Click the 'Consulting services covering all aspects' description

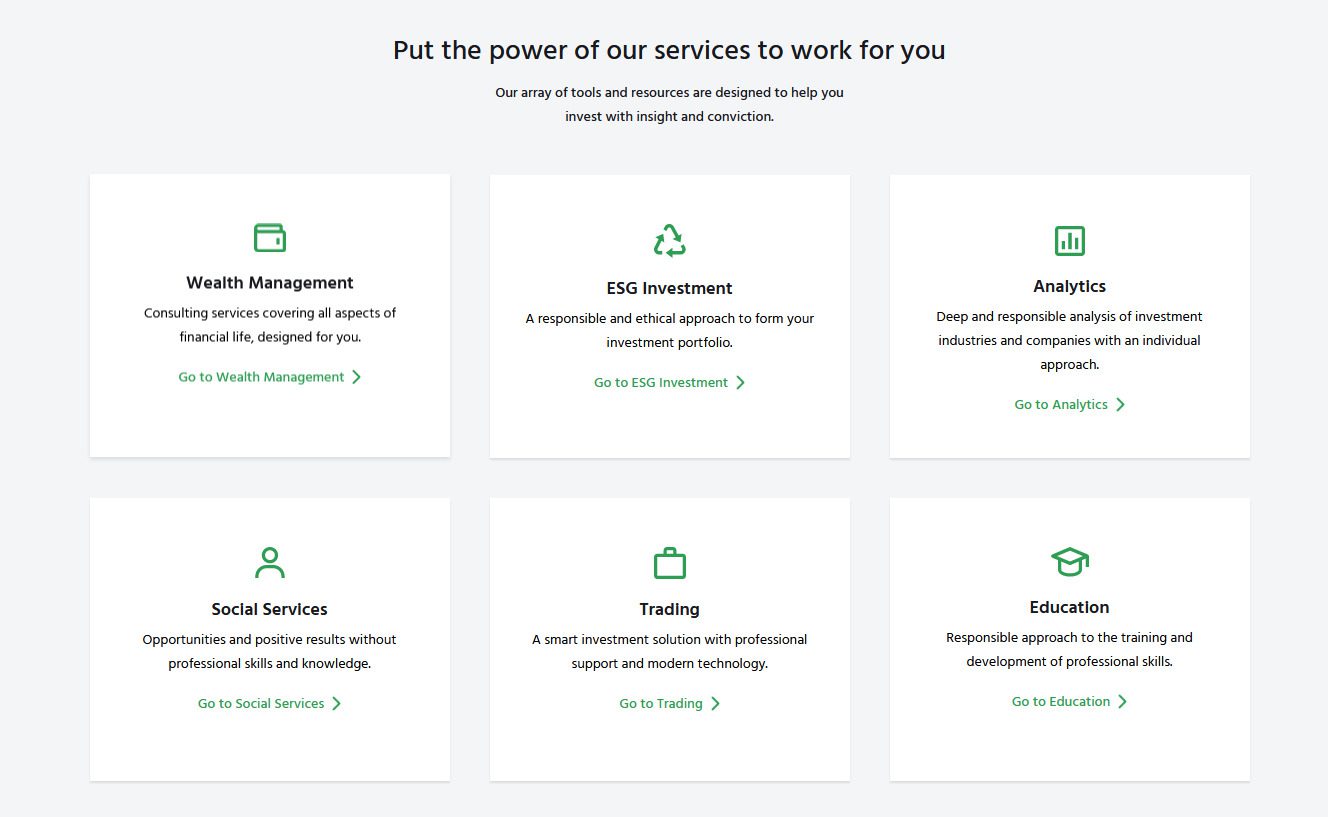(x=270, y=325)
